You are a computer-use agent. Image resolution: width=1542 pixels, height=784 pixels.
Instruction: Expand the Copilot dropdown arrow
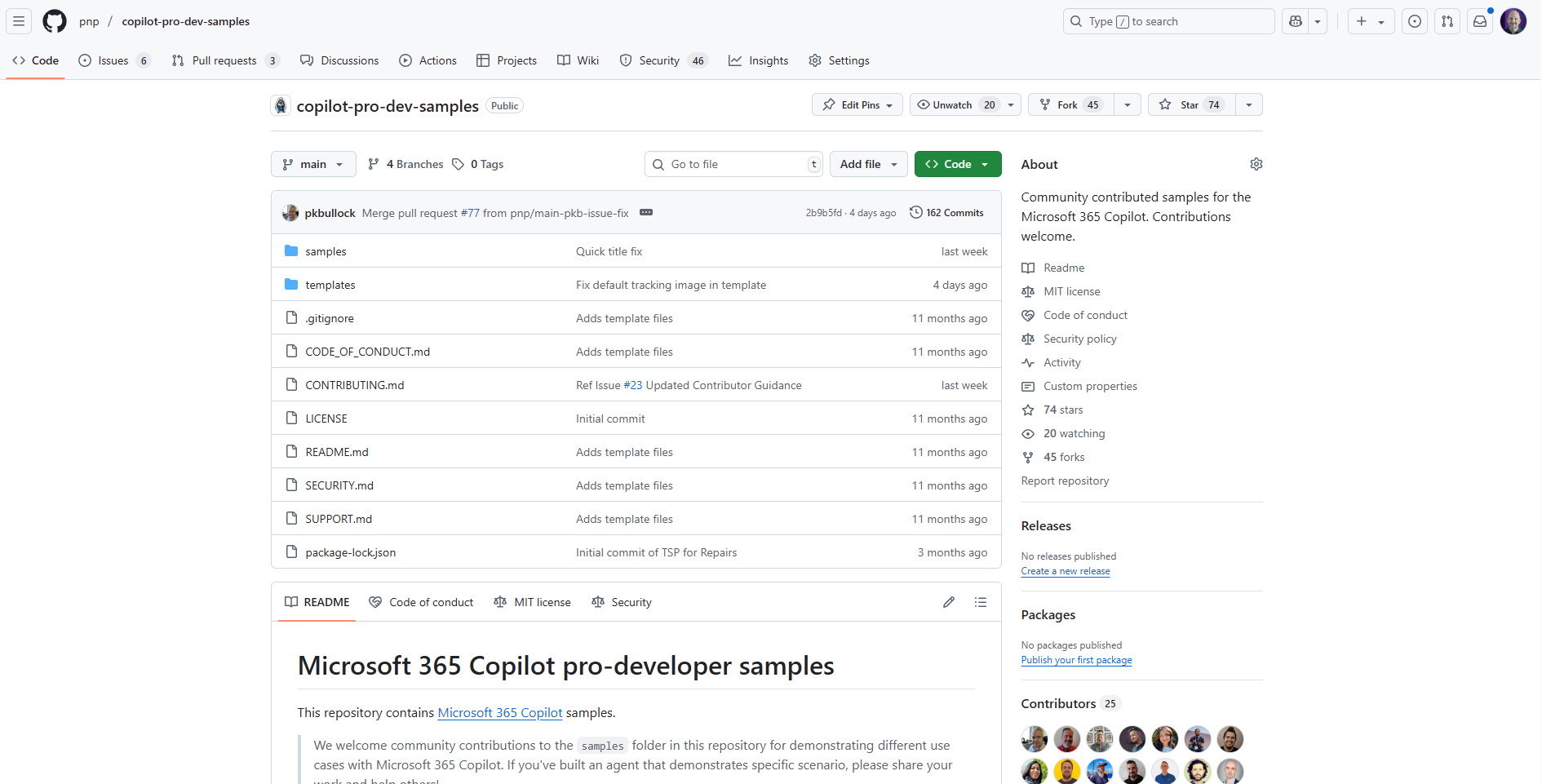1318,21
